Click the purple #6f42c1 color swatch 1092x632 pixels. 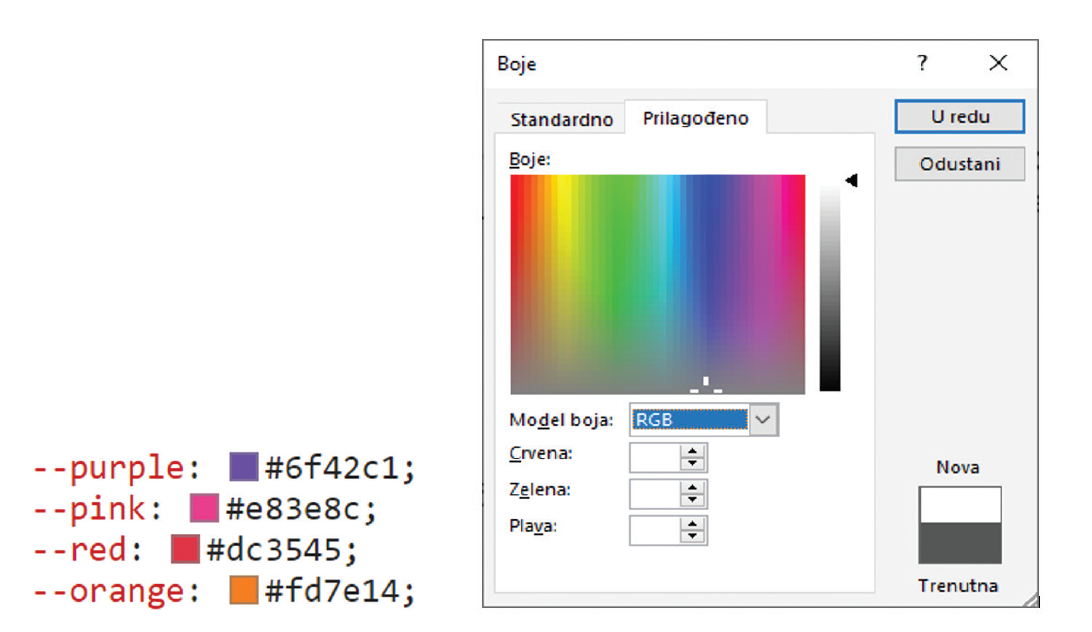(244, 467)
